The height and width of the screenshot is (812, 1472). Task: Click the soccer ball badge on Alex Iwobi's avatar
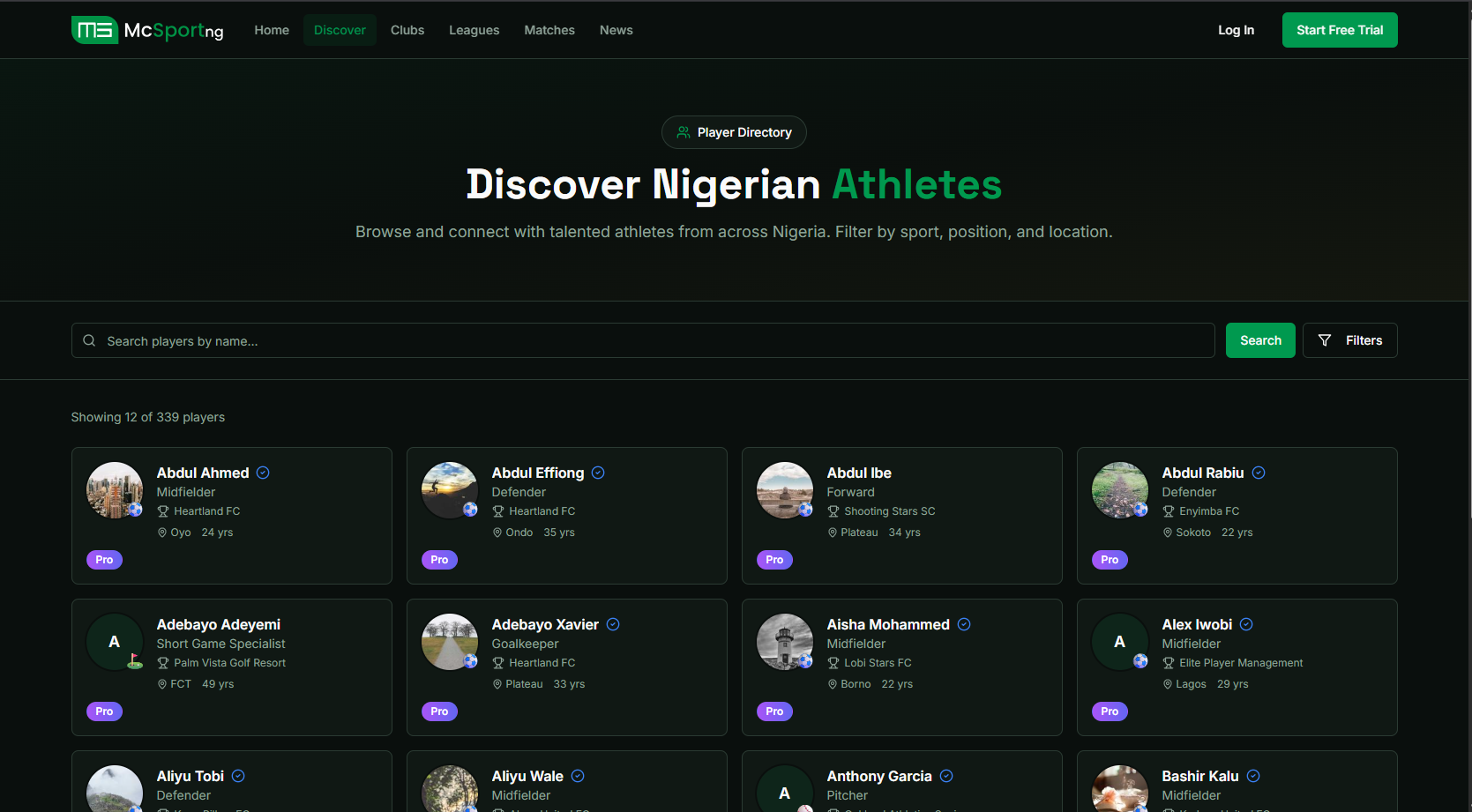(1141, 662)
